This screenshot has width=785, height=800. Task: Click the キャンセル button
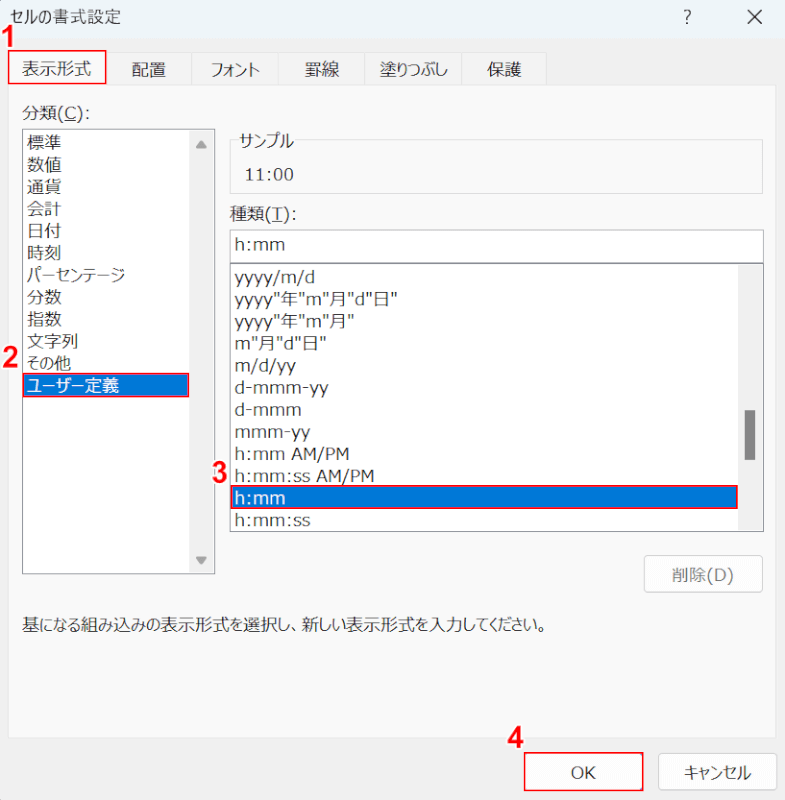(x=717, y=772)
